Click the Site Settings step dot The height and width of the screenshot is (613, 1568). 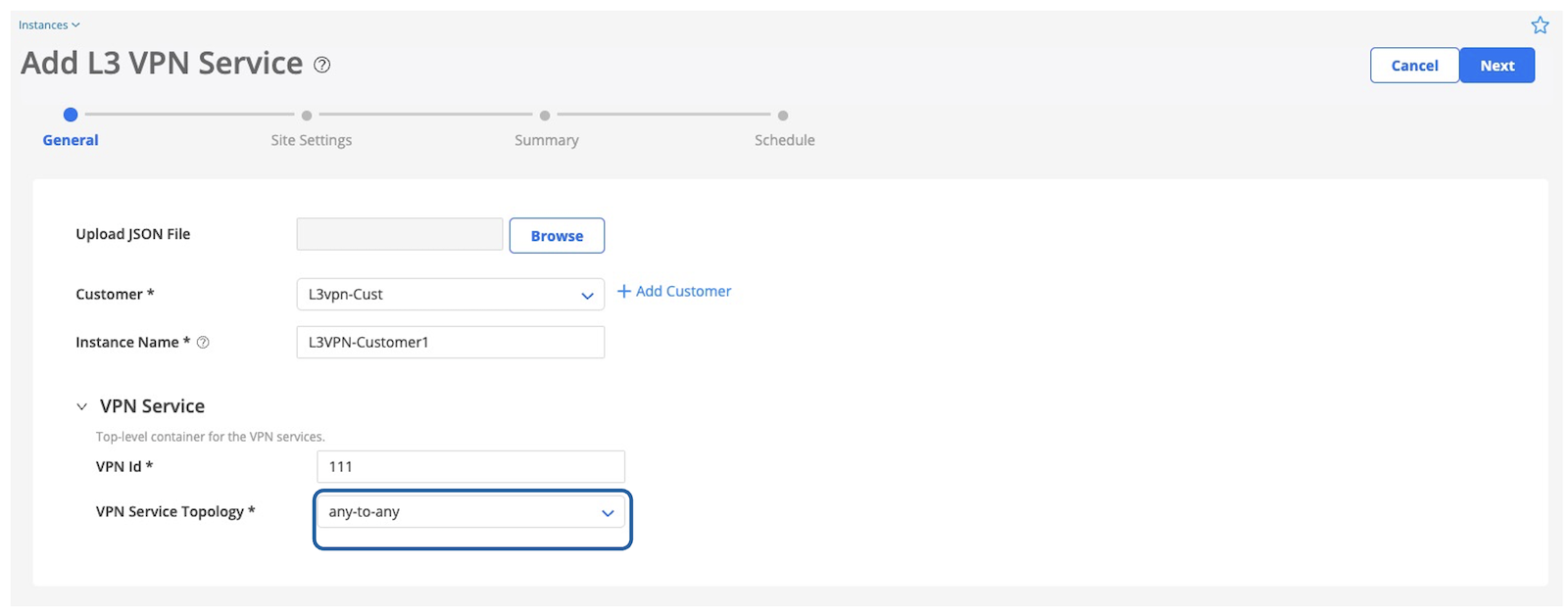307,116
